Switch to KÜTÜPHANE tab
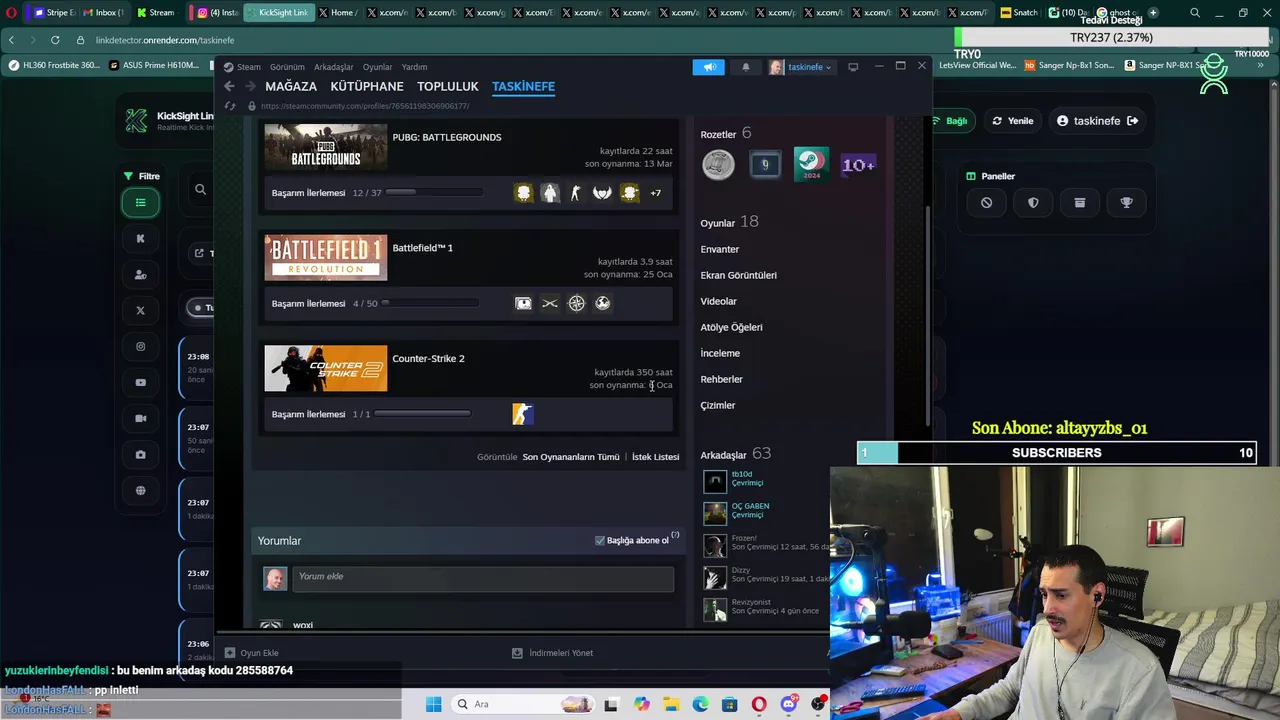The width and height of the screenshot is (1280, 720). pos(367,86)
